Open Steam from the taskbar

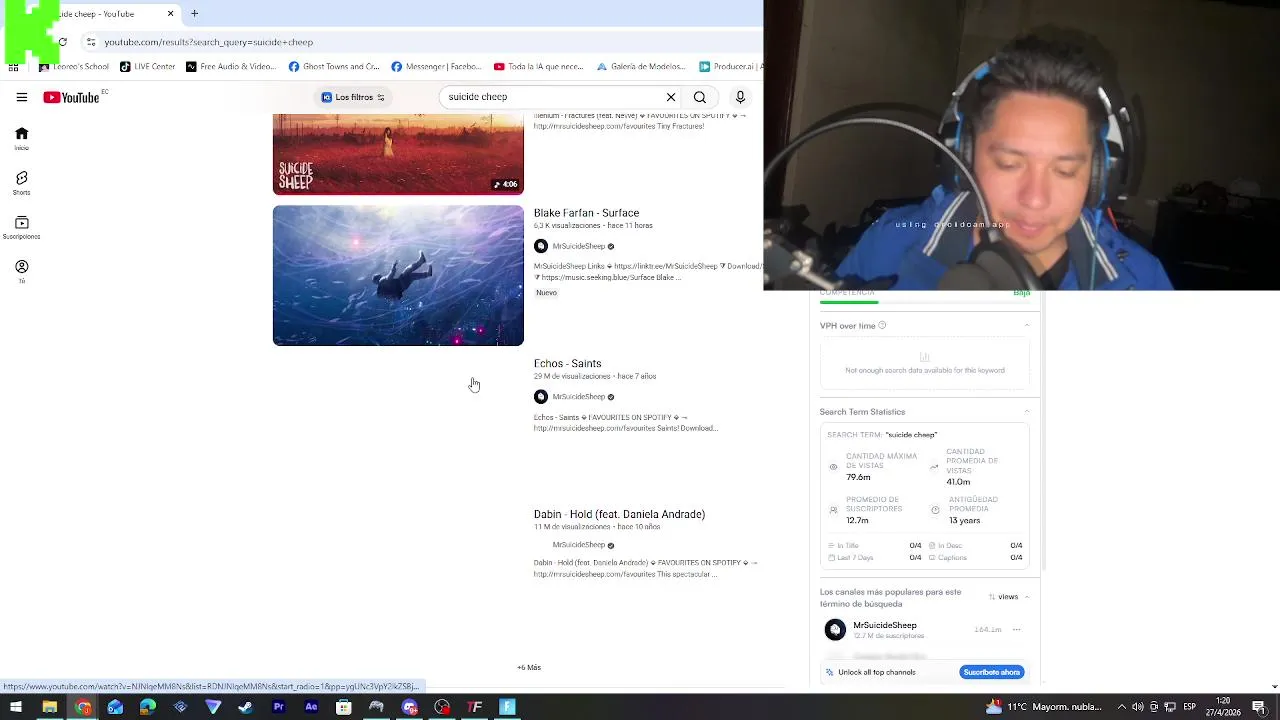pos(245,707)
